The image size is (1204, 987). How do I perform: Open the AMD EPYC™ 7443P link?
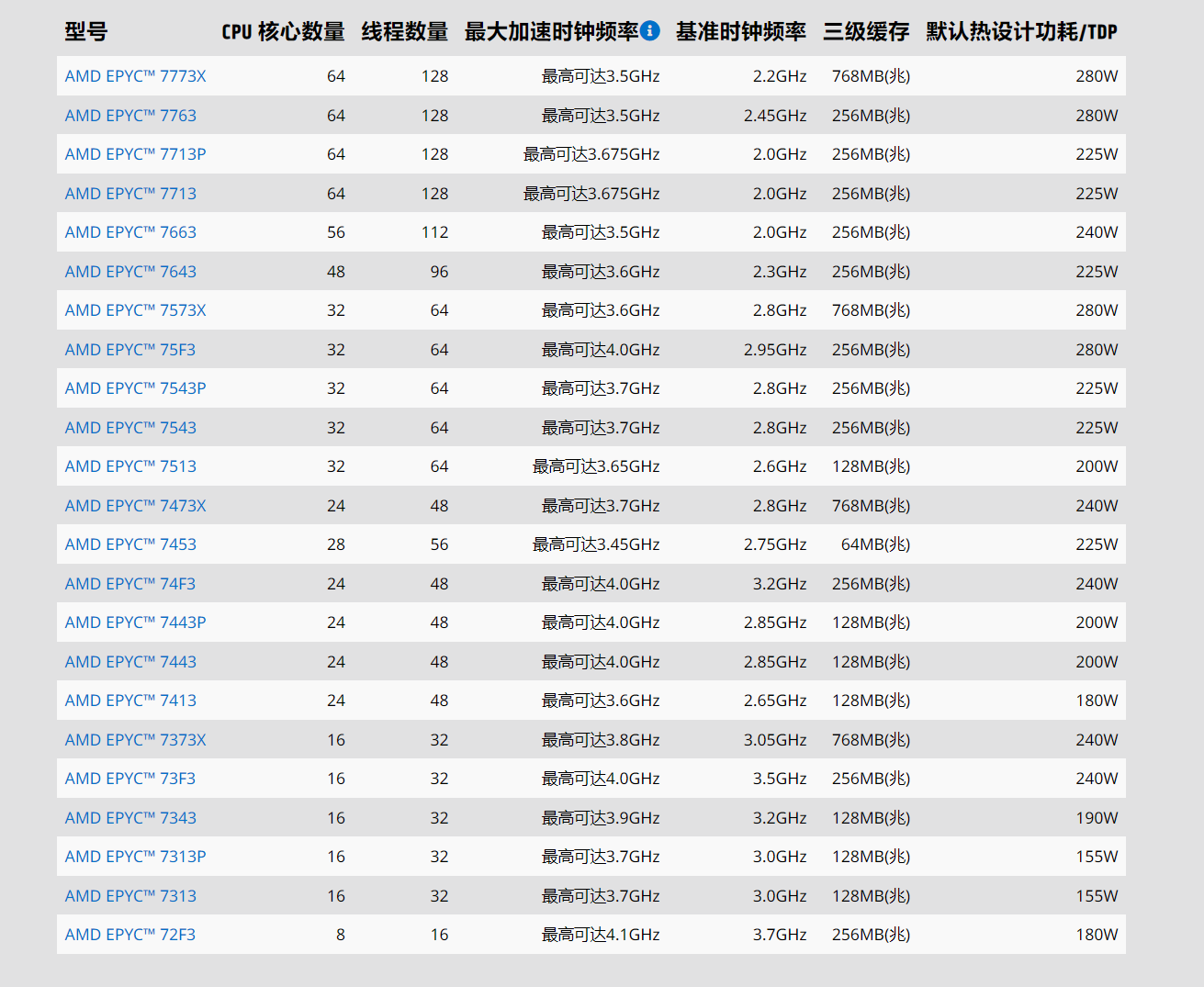coord(136,622)
